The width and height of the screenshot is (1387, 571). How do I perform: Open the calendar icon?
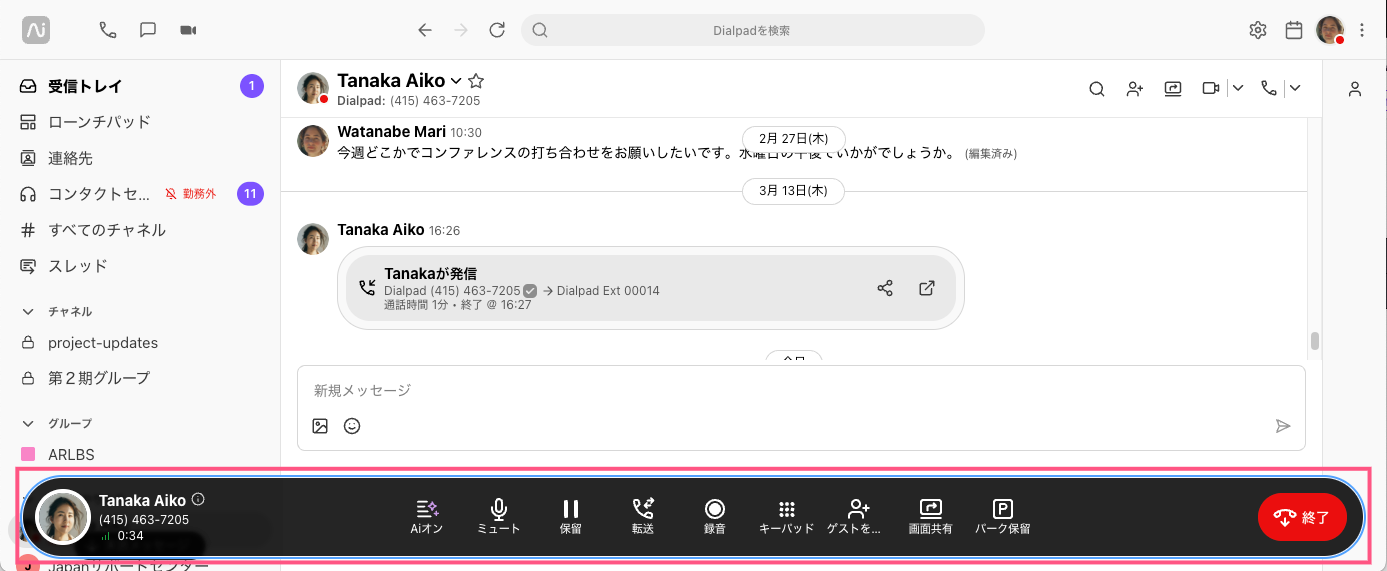(1294, 30)
